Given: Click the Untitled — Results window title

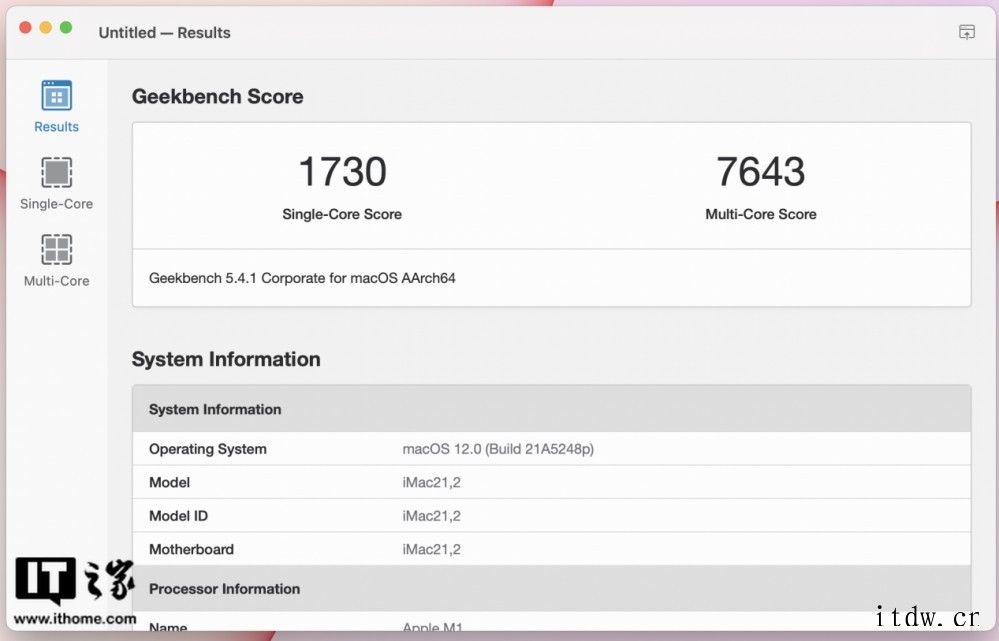Looking at the screenshot, I should (164, 32).
